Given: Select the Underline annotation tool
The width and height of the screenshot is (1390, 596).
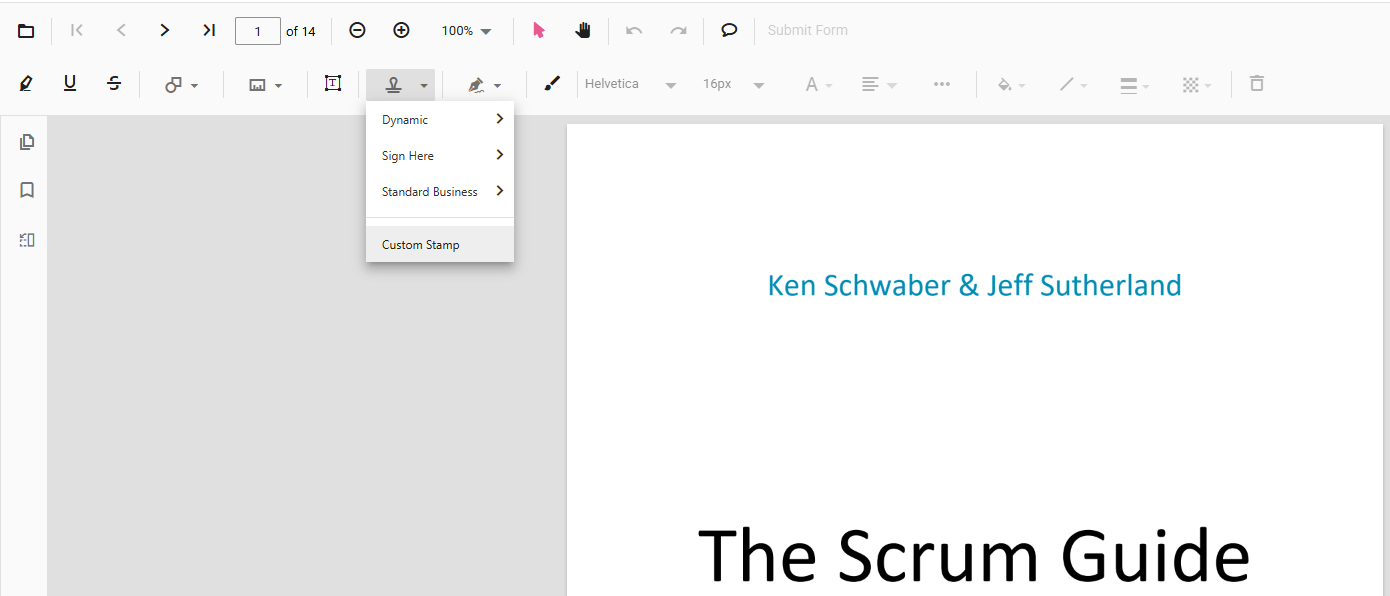Looking at the screenshot, I should [70, 84].
